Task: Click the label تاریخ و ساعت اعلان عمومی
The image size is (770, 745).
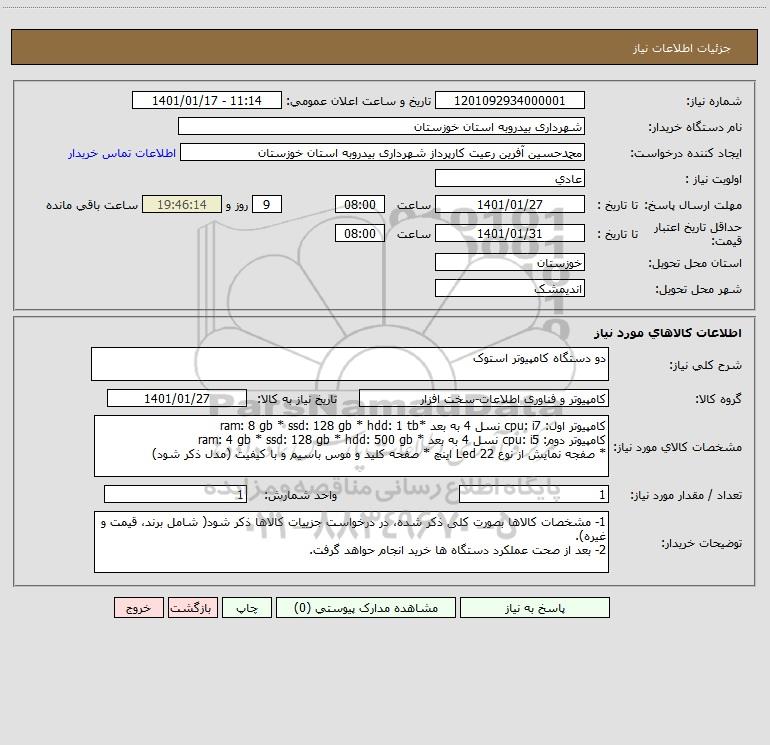Action: click(x=358, y=101)
